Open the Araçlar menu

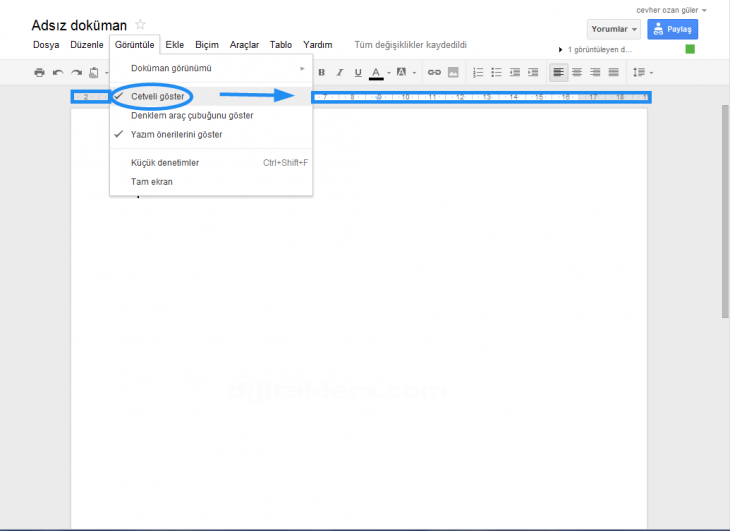pos(244,45)
